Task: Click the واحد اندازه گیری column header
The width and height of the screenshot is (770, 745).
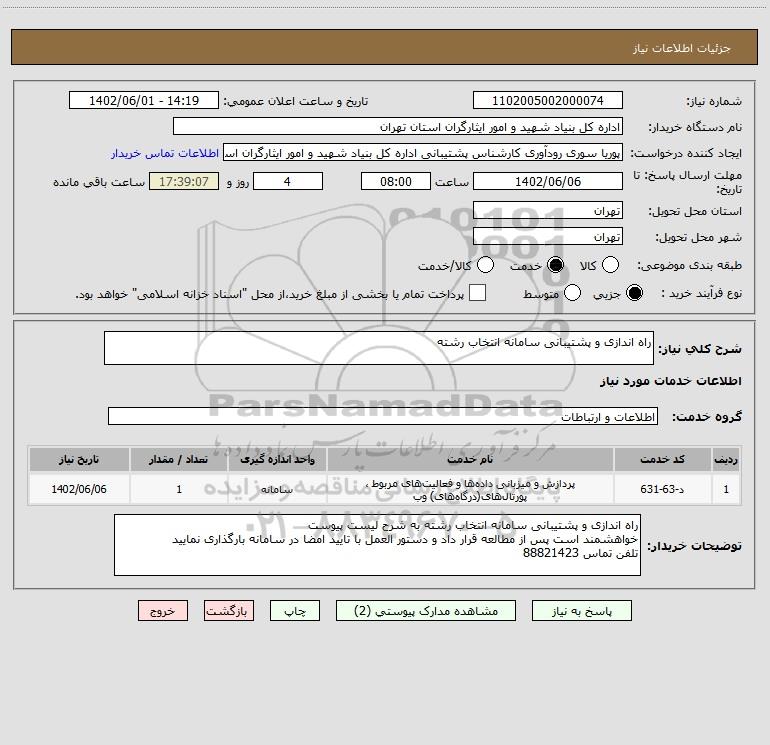Action: (x=277, y=459)
